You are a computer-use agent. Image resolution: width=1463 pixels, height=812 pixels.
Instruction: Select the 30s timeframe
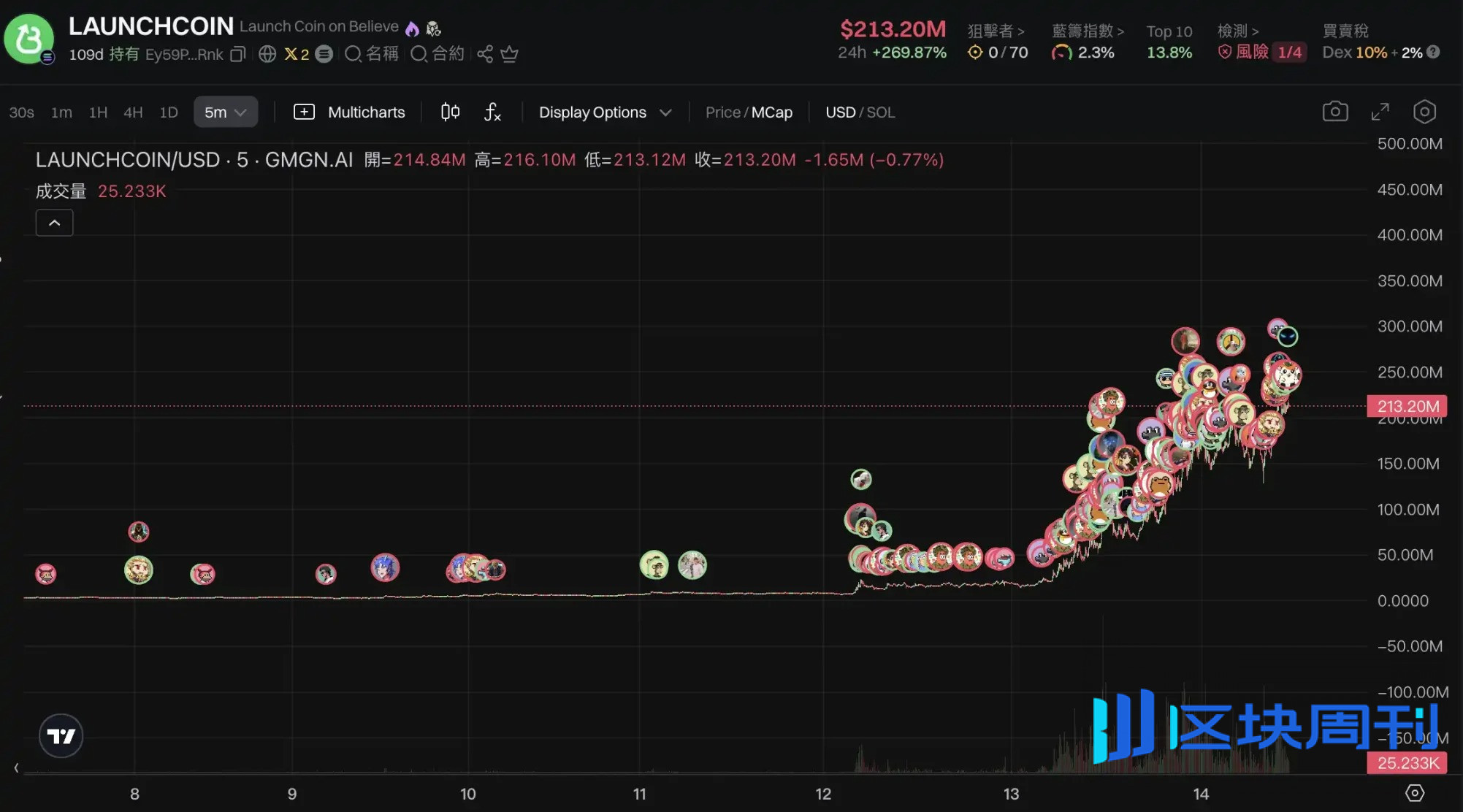coord(21,112)
